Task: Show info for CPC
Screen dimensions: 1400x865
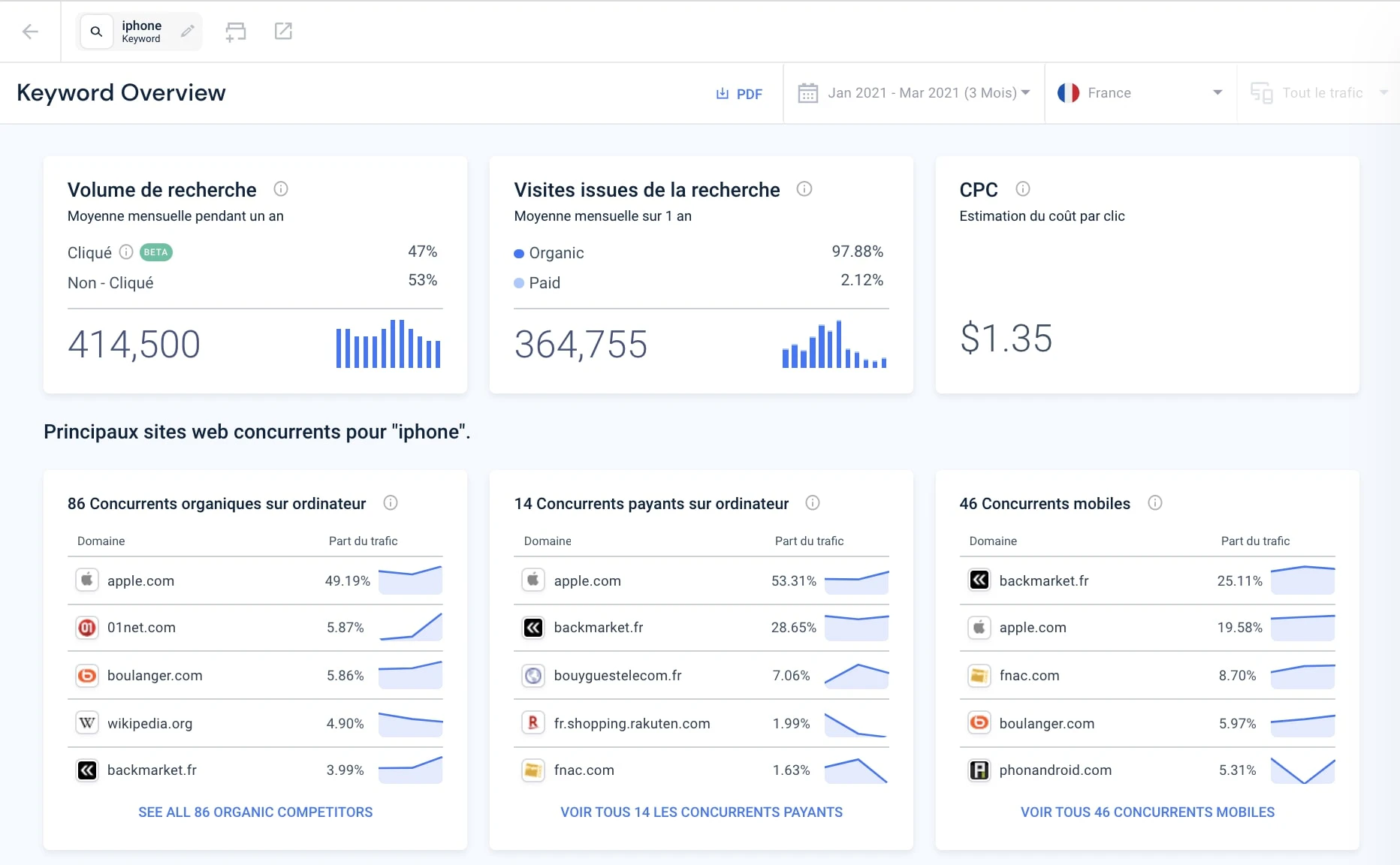Action: (1023, 189)
